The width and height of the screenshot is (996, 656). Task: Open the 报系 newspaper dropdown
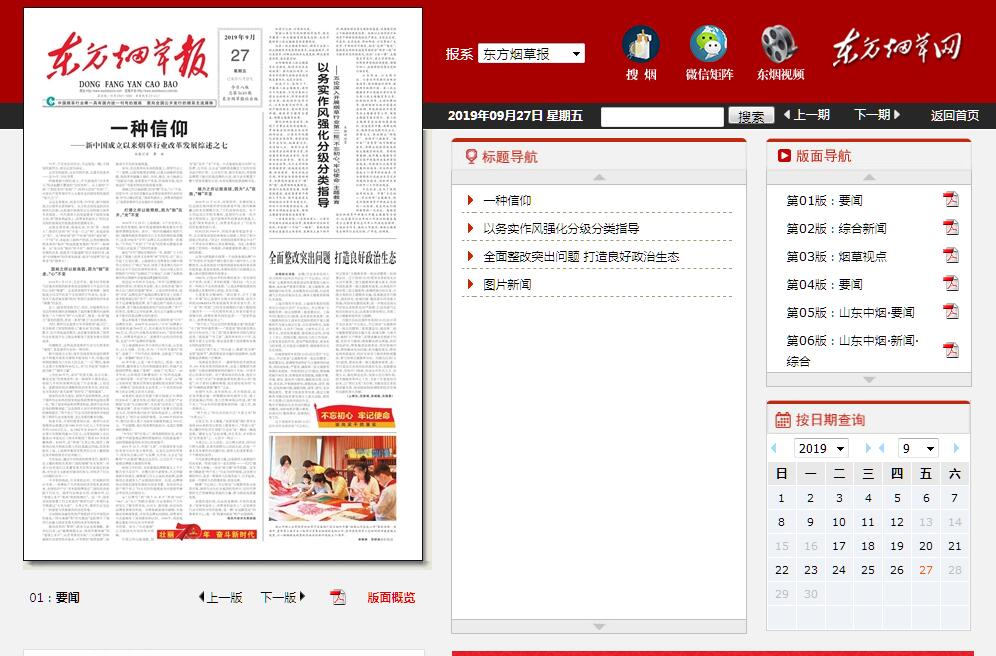click(531, 54)
